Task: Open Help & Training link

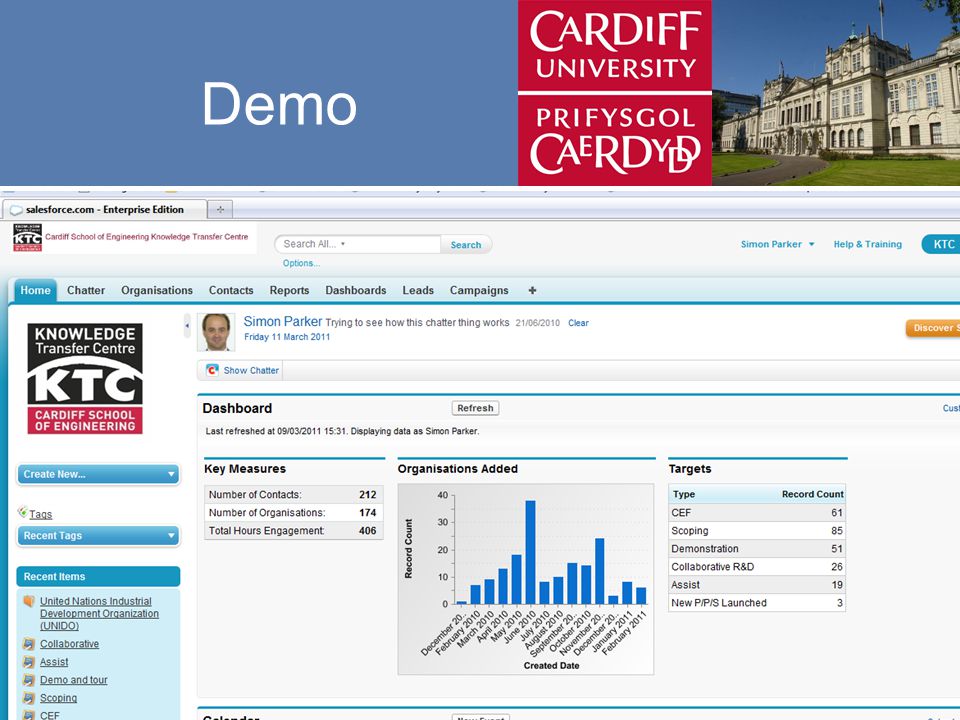Action: click(868, 244)
